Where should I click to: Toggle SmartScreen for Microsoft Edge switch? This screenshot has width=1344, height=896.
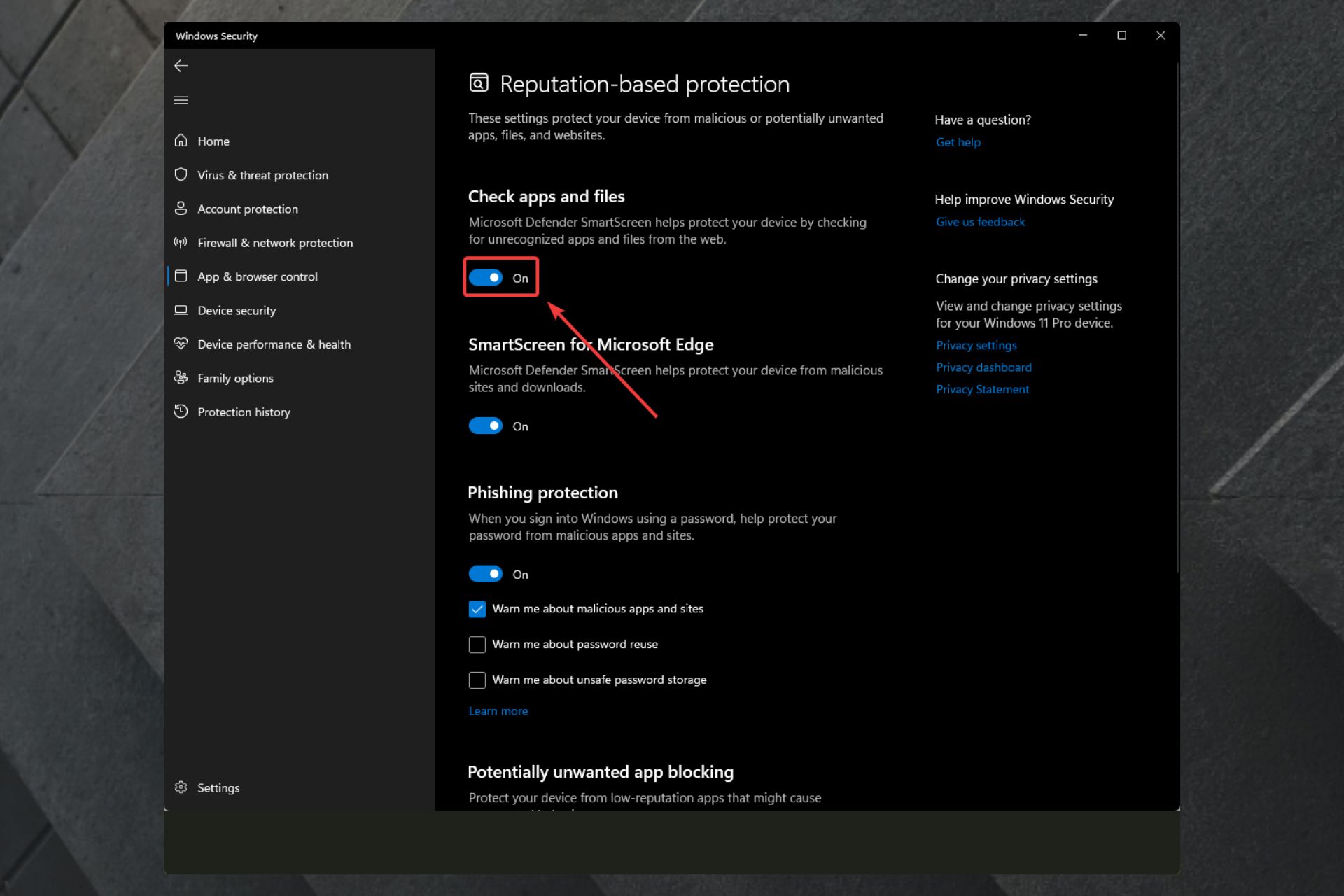pos(486,426)
